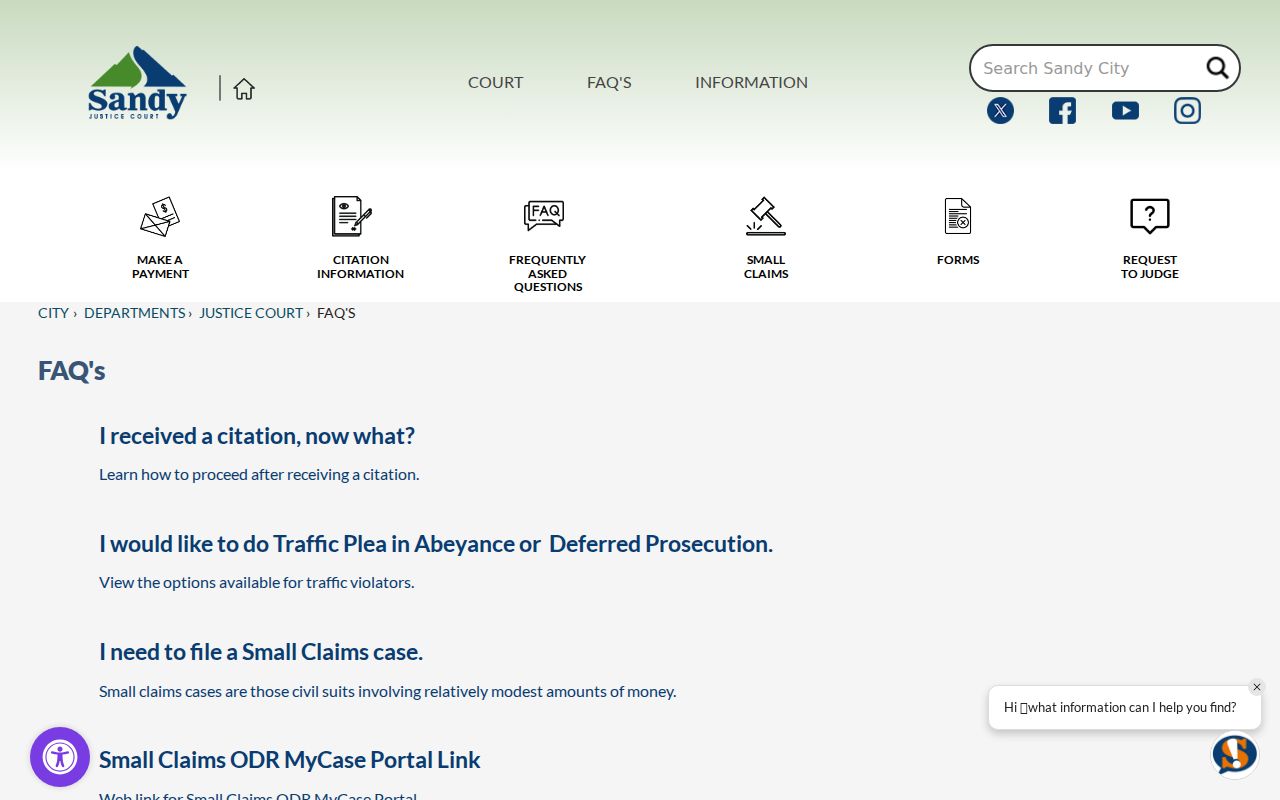Launch the chatbot assistant avatar
This screenshot has height=800, width=1280.
pyautogui.click(x=1235, y=754)
